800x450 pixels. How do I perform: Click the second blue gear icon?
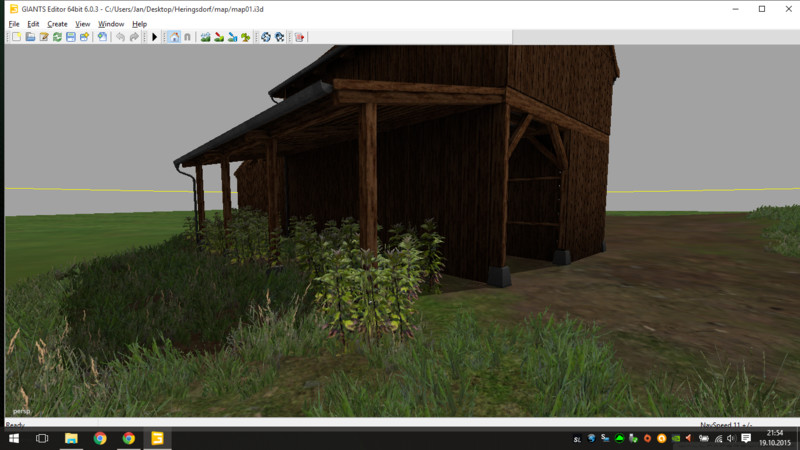tap(280, 37)
